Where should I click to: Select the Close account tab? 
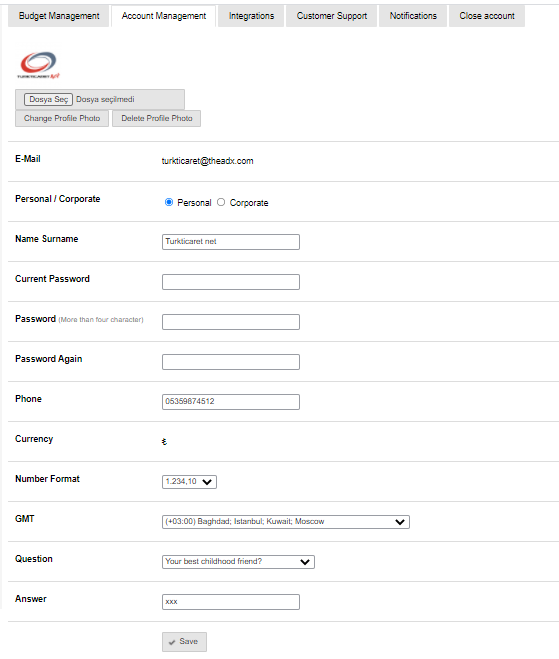[487, 16]
